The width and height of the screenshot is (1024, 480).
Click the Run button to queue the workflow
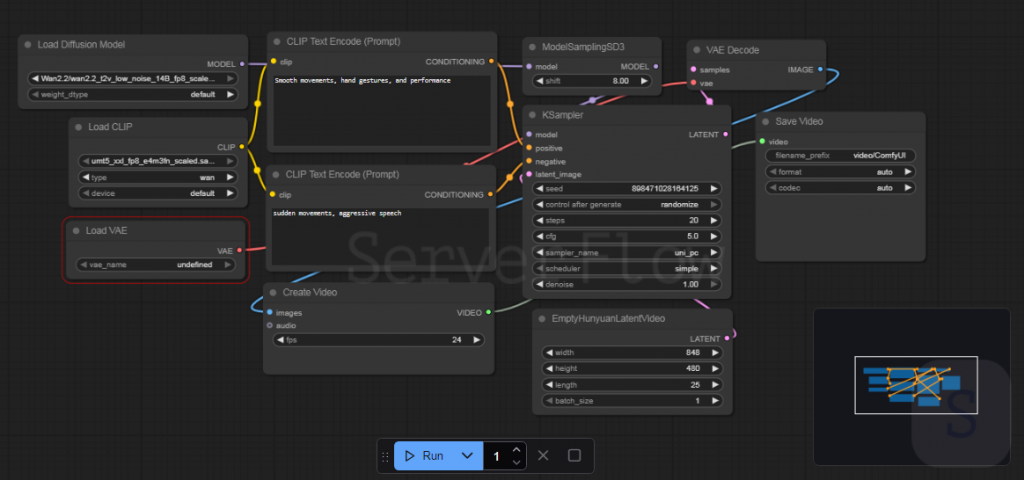(x=424, y=456)
